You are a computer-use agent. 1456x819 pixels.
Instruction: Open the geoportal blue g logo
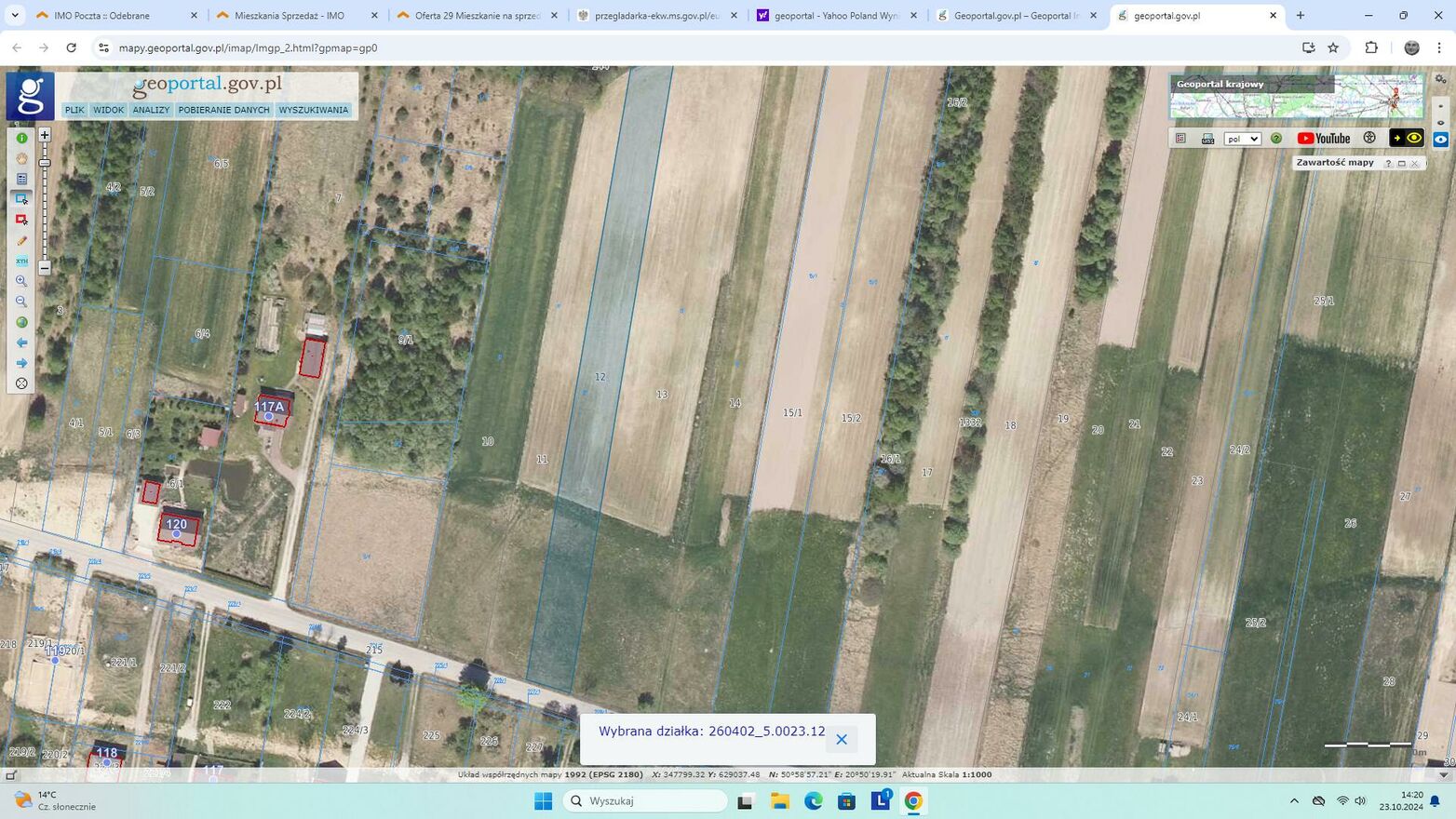click(30, 96)
